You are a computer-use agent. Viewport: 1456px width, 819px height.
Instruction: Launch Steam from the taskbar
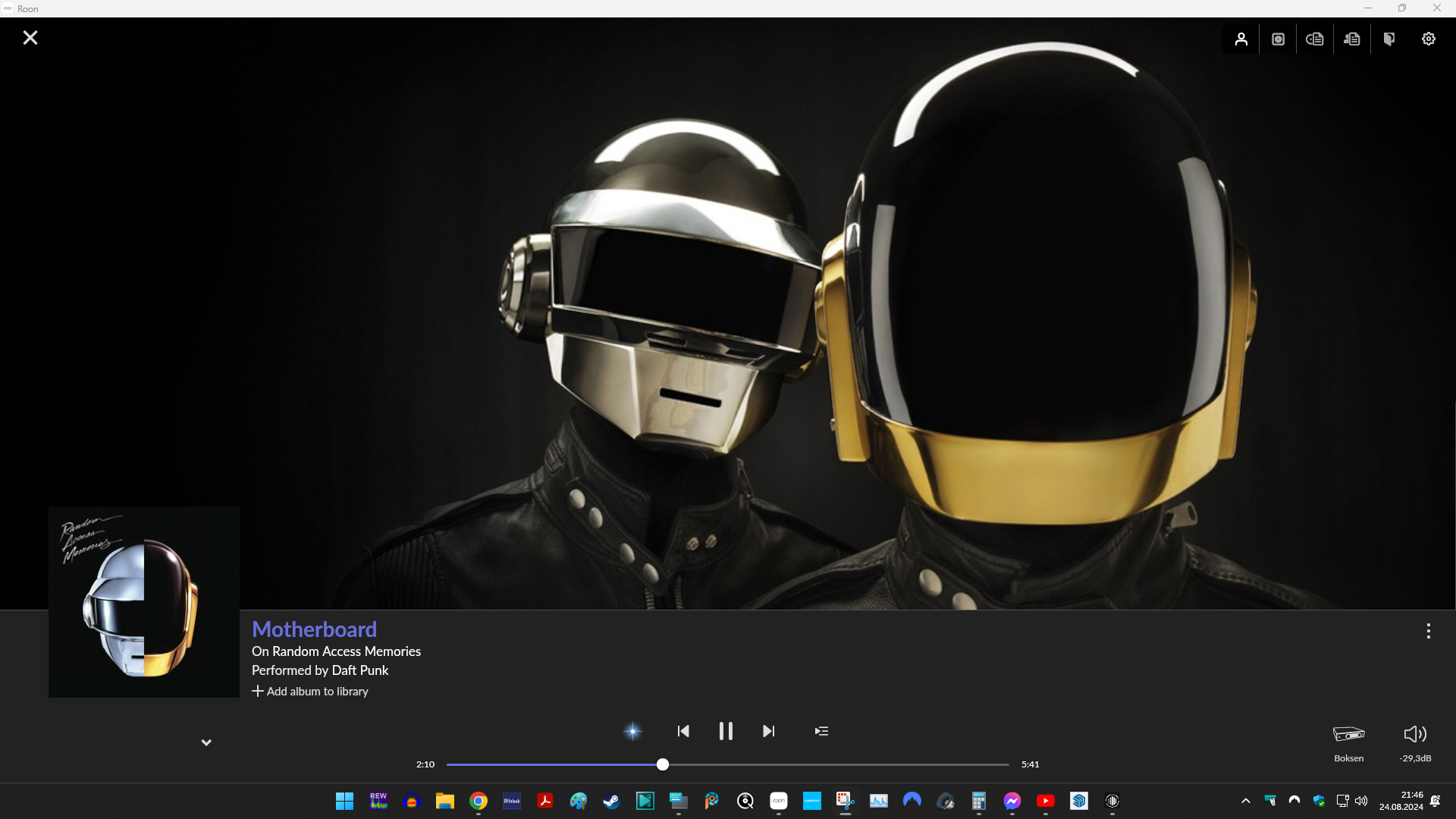(x=612, y=801)
